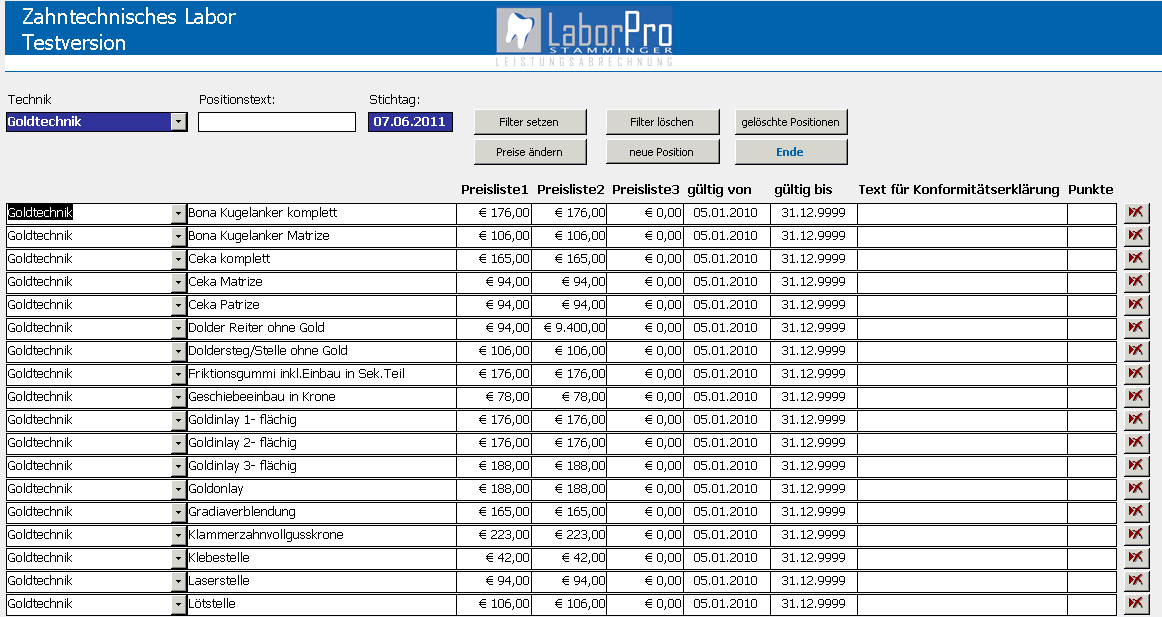This screenshot has width=1162, height=617.
Task: Delete the Geschiebeeinbau in Krone row
Action: tap(1136, 397)
